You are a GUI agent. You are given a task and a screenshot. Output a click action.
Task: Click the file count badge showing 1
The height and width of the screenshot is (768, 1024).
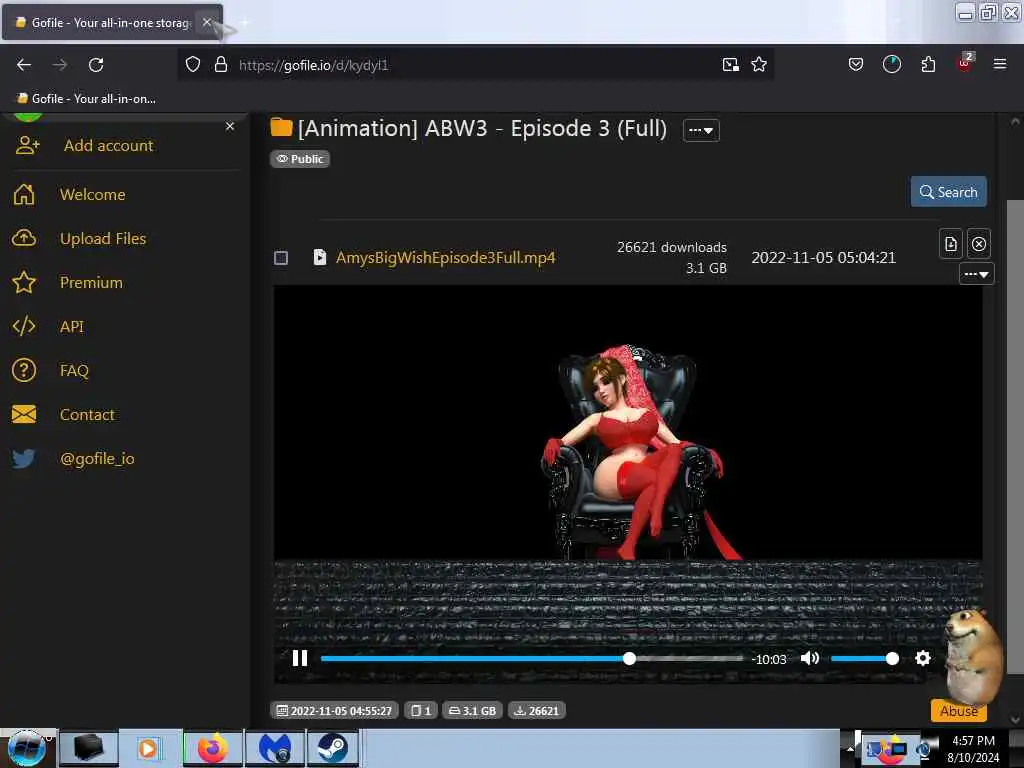pyautogui.click(x=421, y=711)
